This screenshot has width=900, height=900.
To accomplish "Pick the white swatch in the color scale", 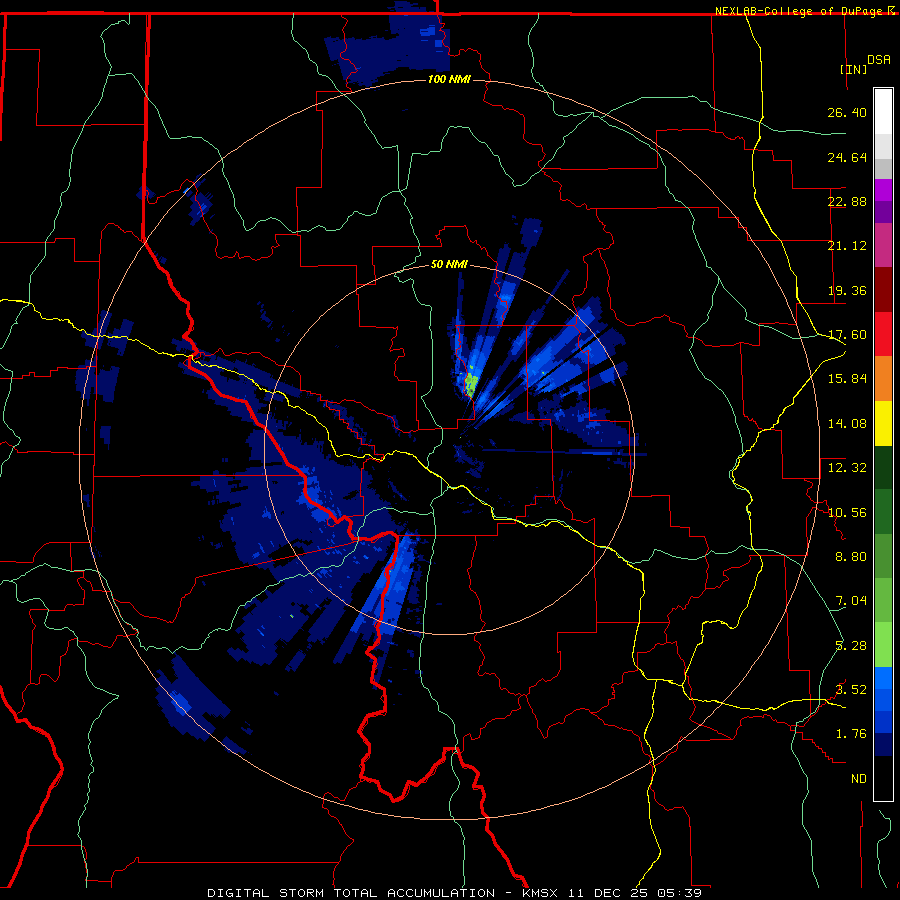I will click(883, 112).
